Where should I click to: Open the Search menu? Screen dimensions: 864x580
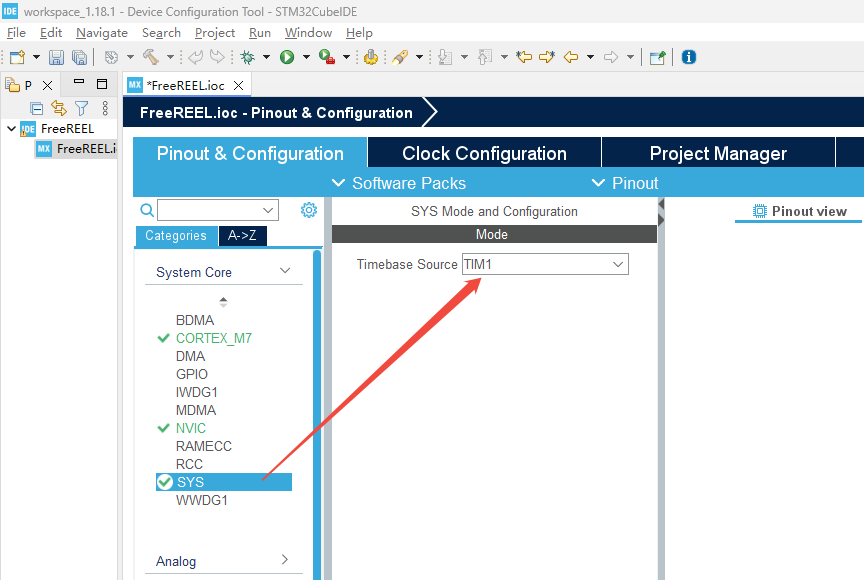pyautogui.click(x=161, y=33)
